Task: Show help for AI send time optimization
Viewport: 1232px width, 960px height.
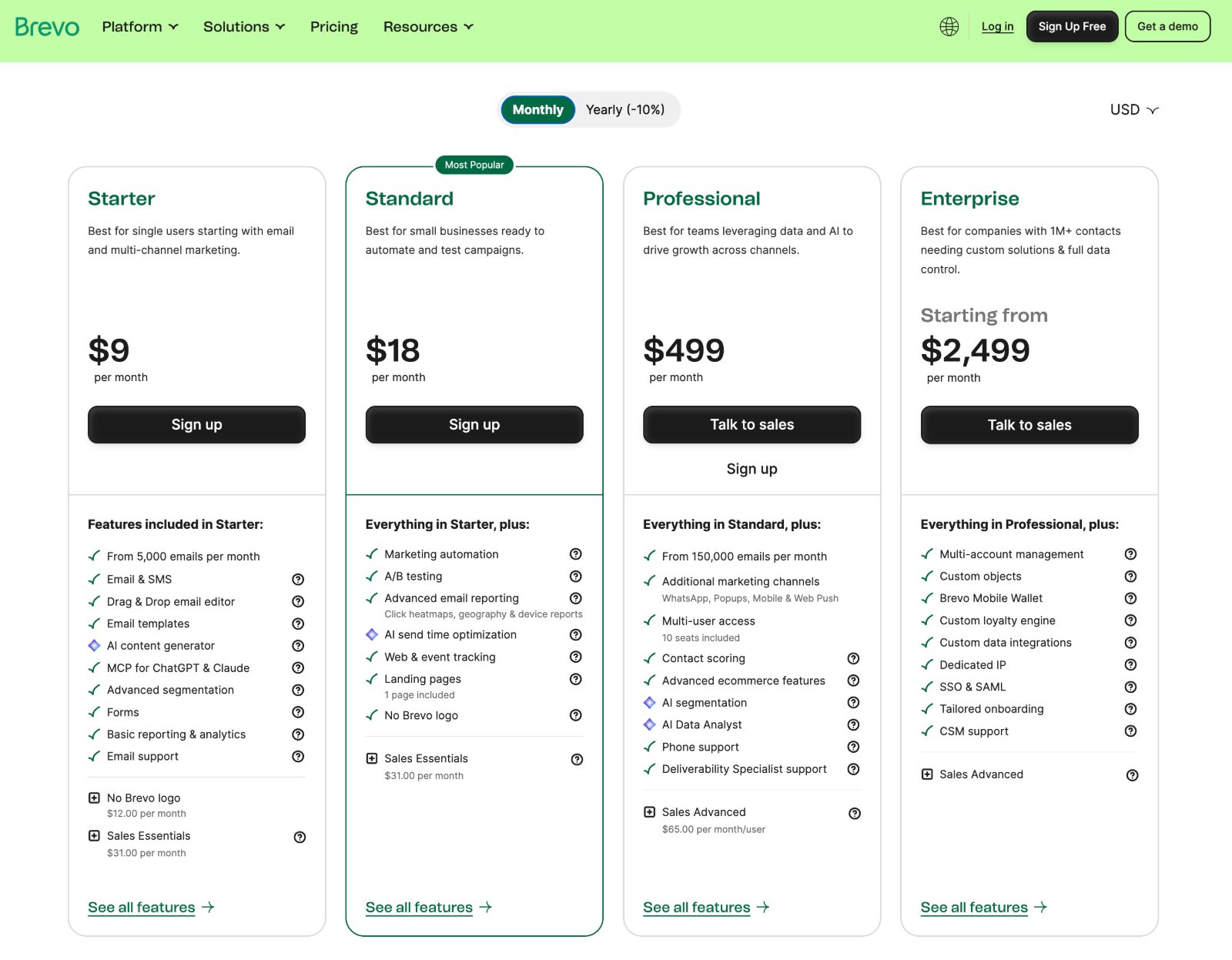Action: (x=575, y=635)
